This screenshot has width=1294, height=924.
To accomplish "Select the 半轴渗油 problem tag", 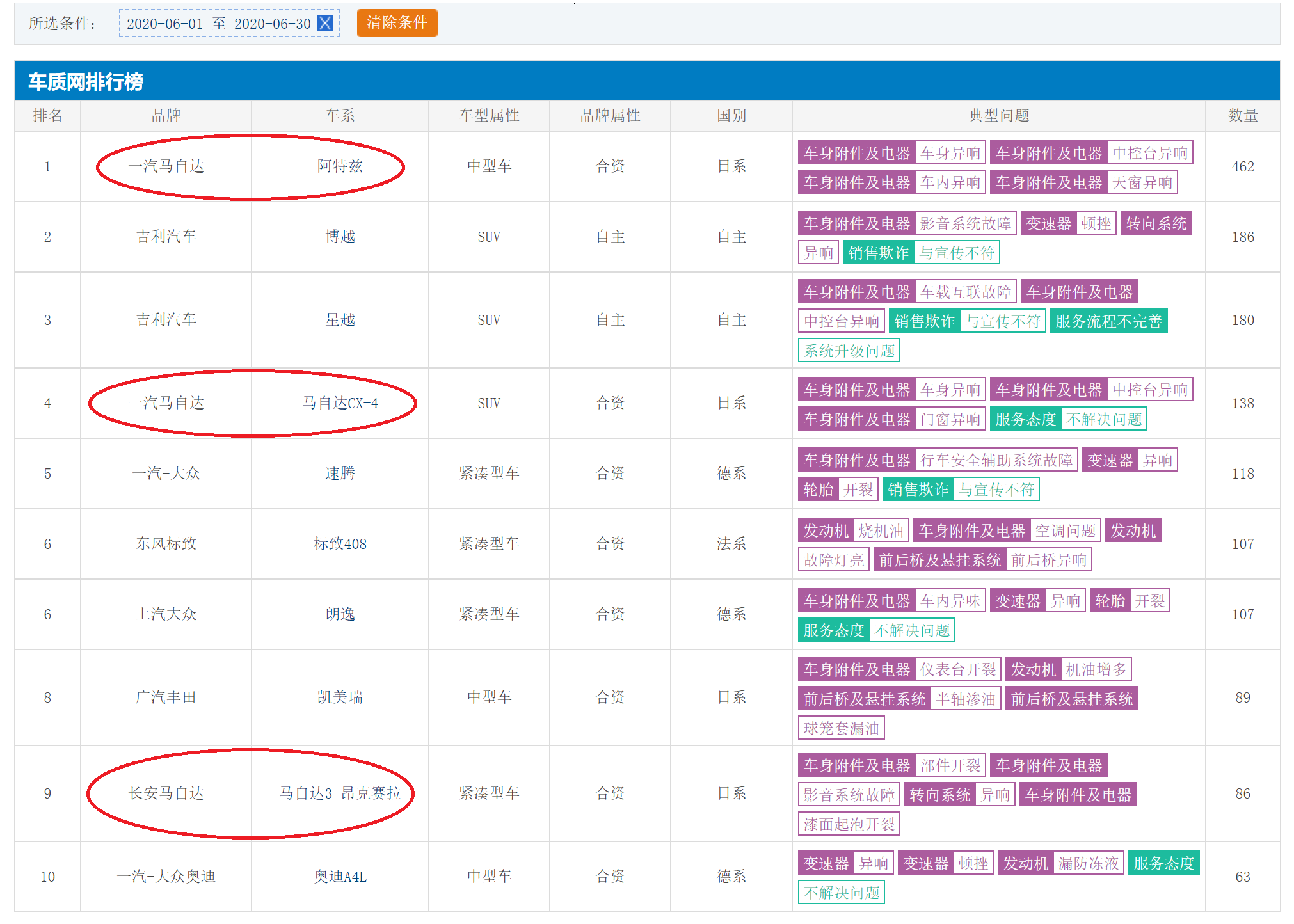I will [x=966, y=699].
